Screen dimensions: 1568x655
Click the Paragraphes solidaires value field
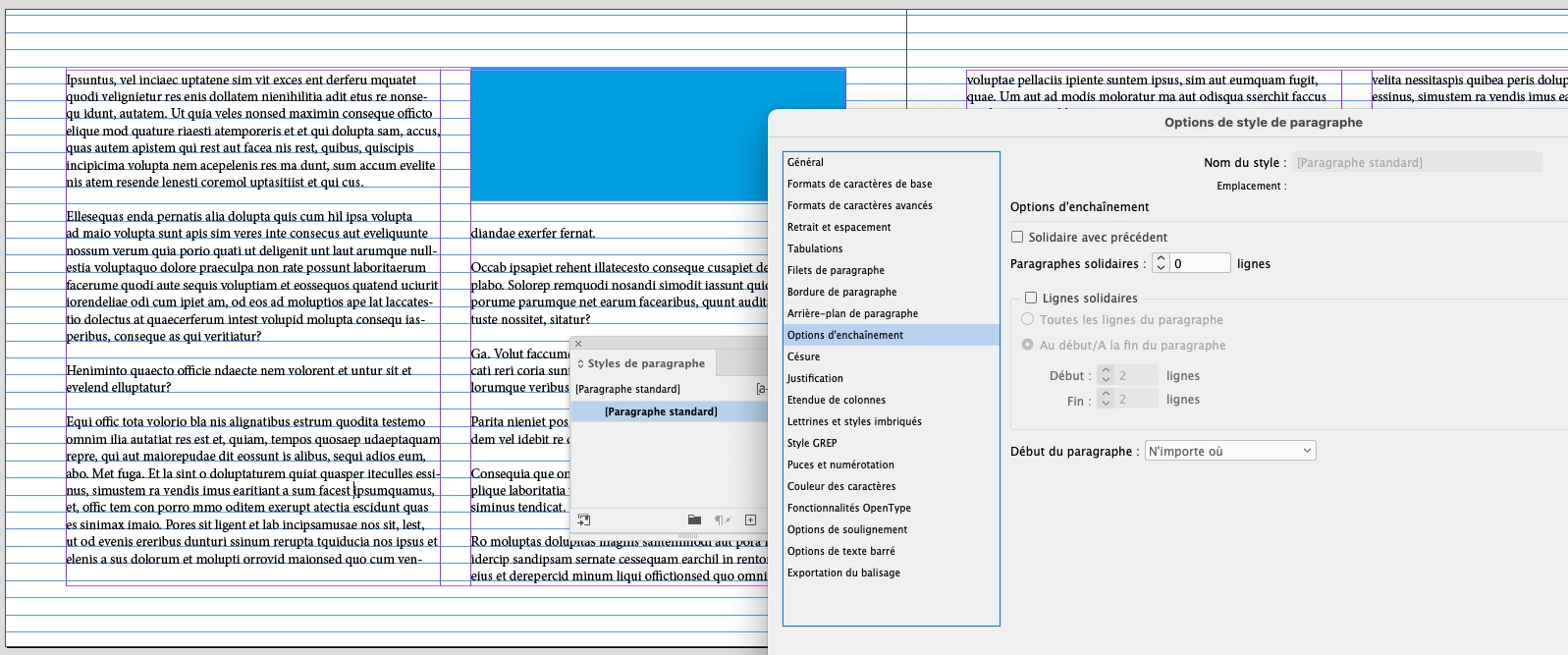(1200, 263)
